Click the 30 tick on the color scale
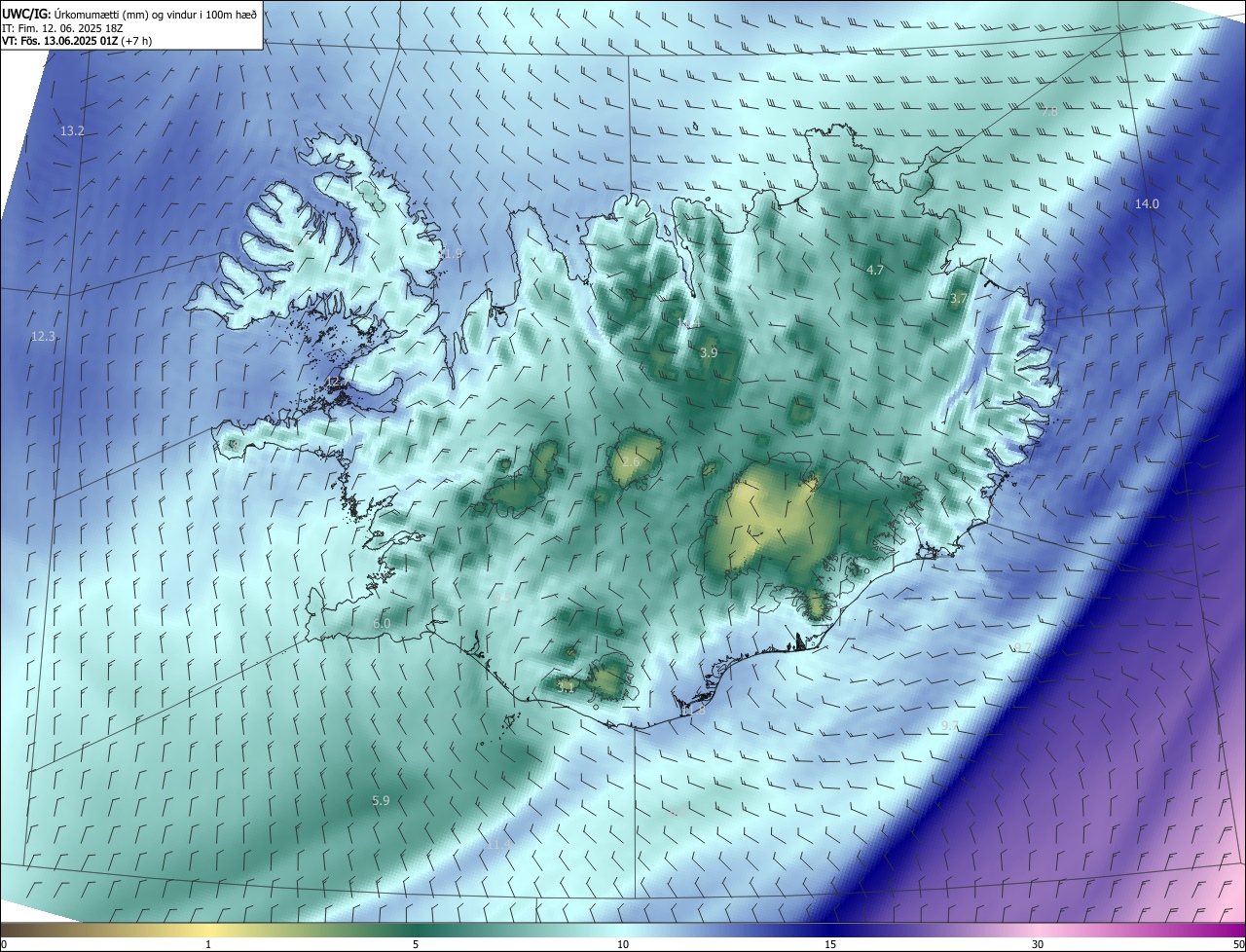 point(1038,944)
